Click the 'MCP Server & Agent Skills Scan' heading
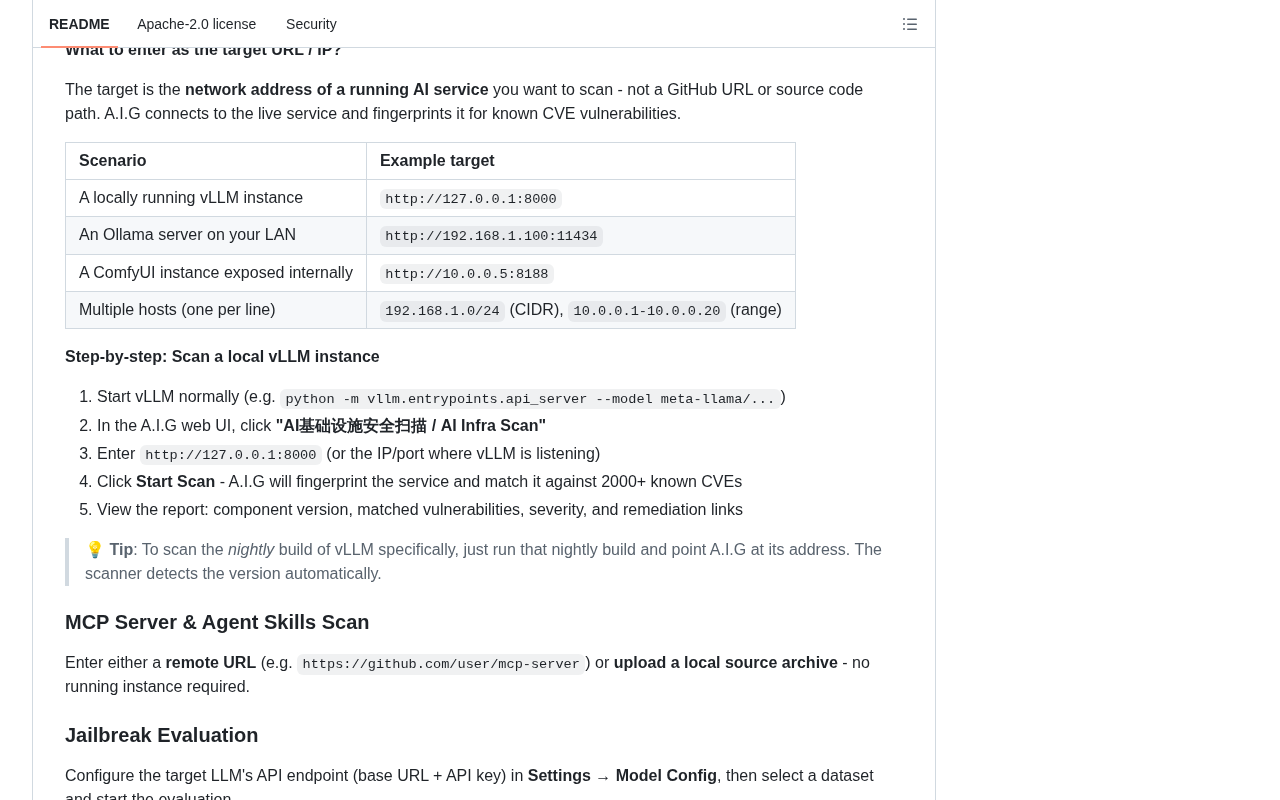Viewport: 1280px width, 800px height. pos(217,622)
